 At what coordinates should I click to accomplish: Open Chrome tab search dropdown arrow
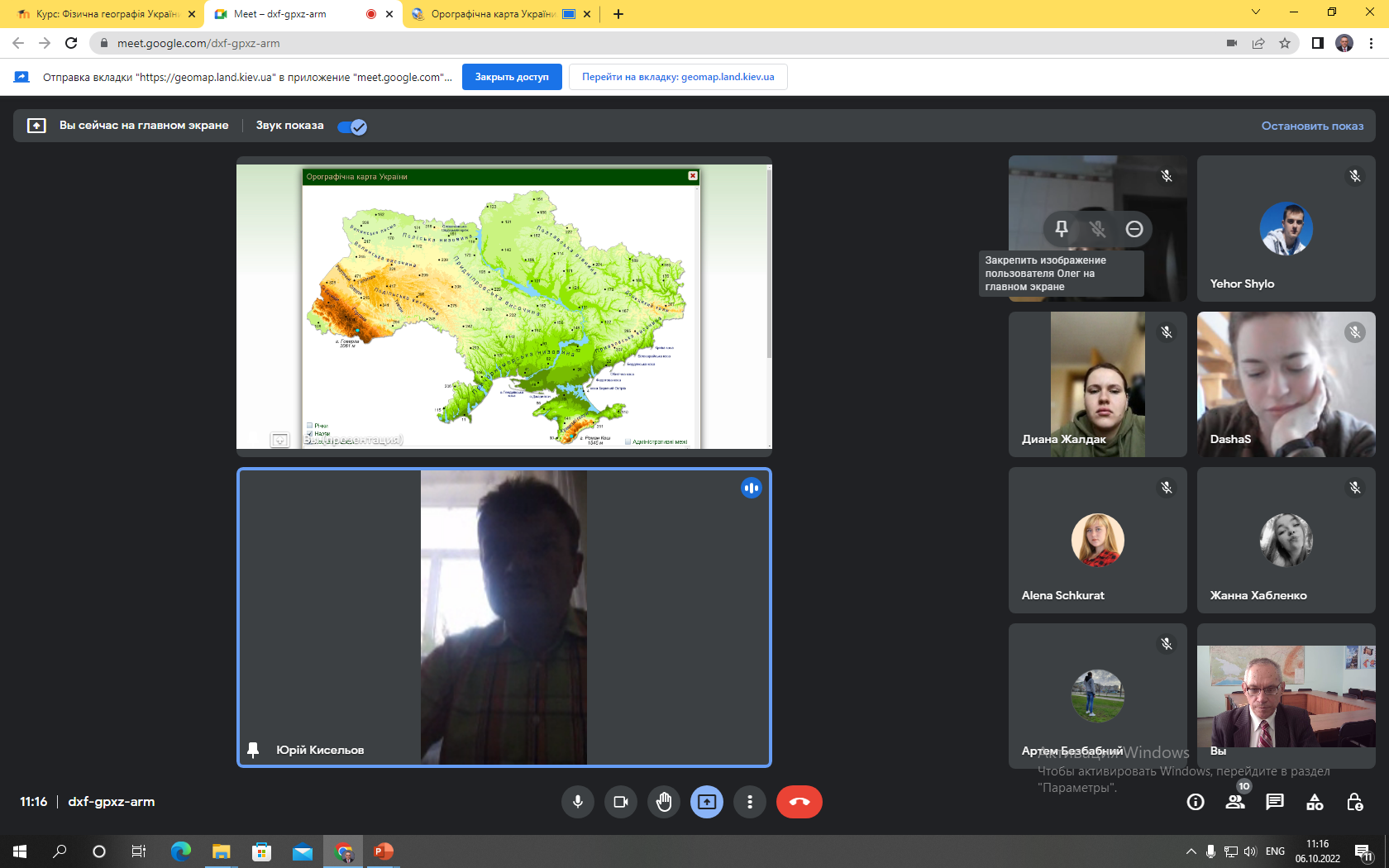(x=1256, y=12)
